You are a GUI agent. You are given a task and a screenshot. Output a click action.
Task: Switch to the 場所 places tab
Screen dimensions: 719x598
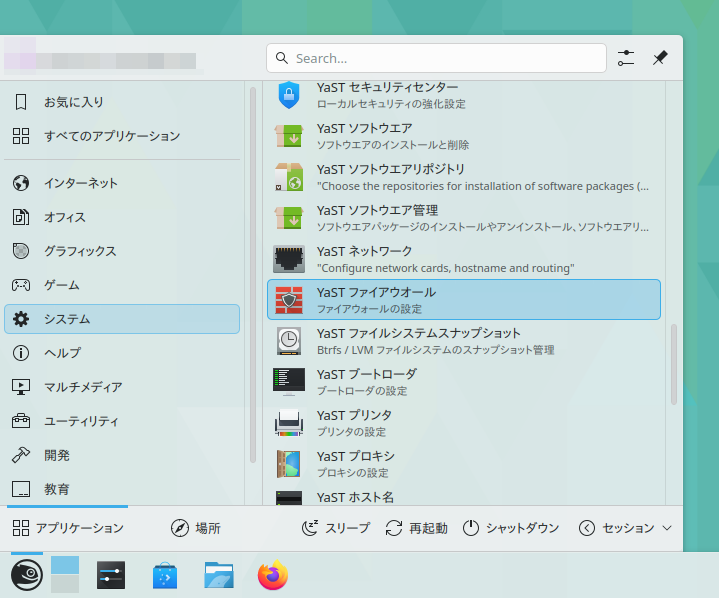(196, 528)
